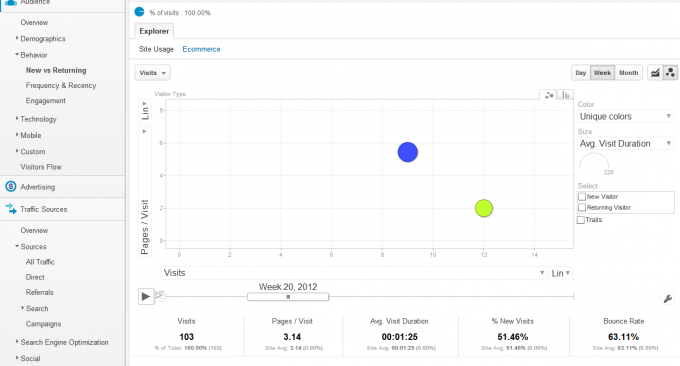Click the Bounce Rate 63.11% value
The image size is (680, 366).
(623, 337)
